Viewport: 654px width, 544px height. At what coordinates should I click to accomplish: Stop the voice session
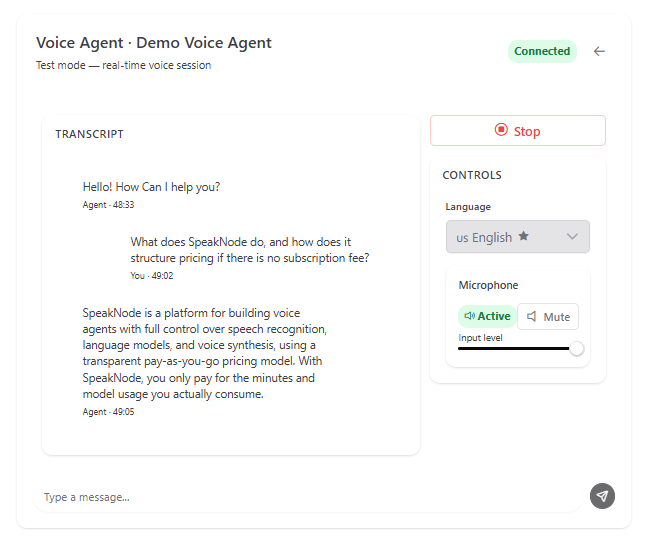pyautogui.click(x=517, y=131)
